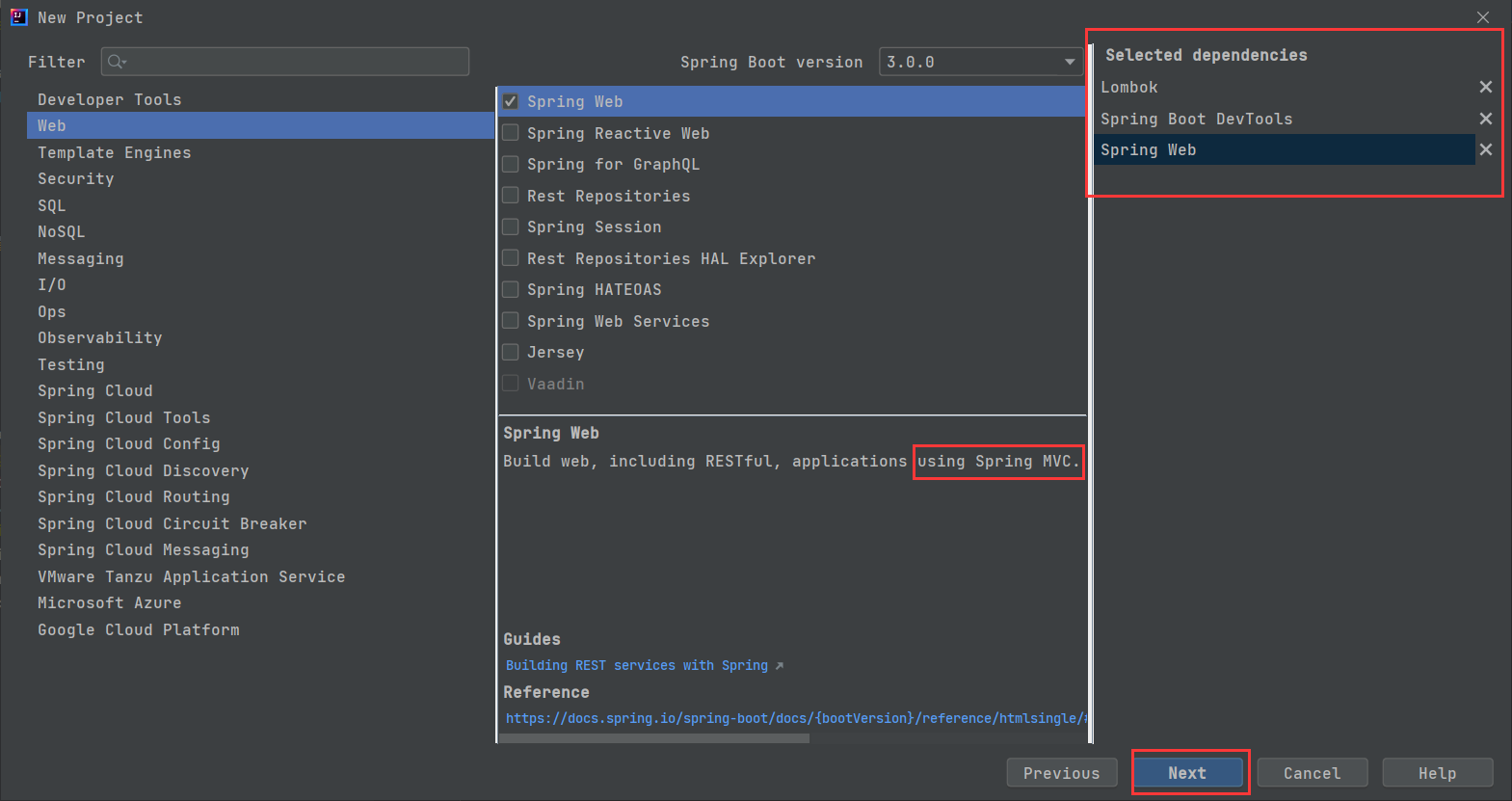Open the Messaging category
The height and width of the screenshot is (801, 1512).
point(260,258)
